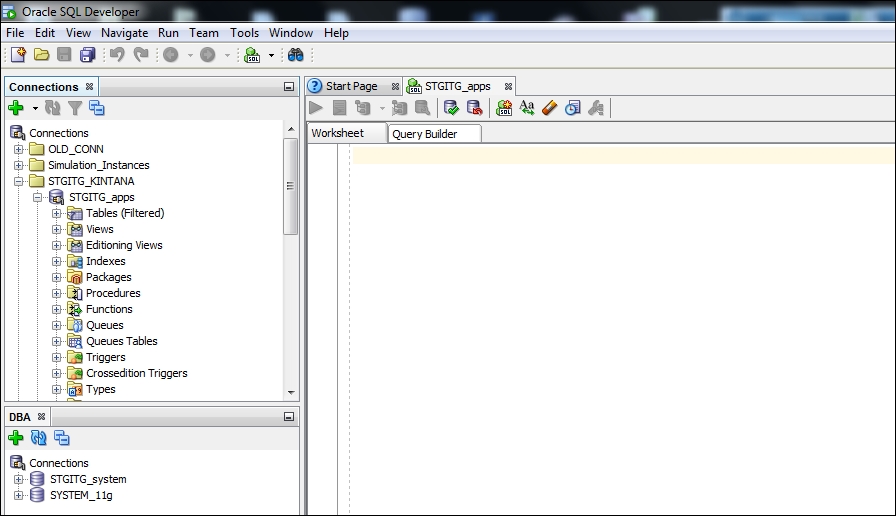Viewport: 896px width, 516px height.
Task: Expand the OLD_CONN folder
Action: pos(19,149)
